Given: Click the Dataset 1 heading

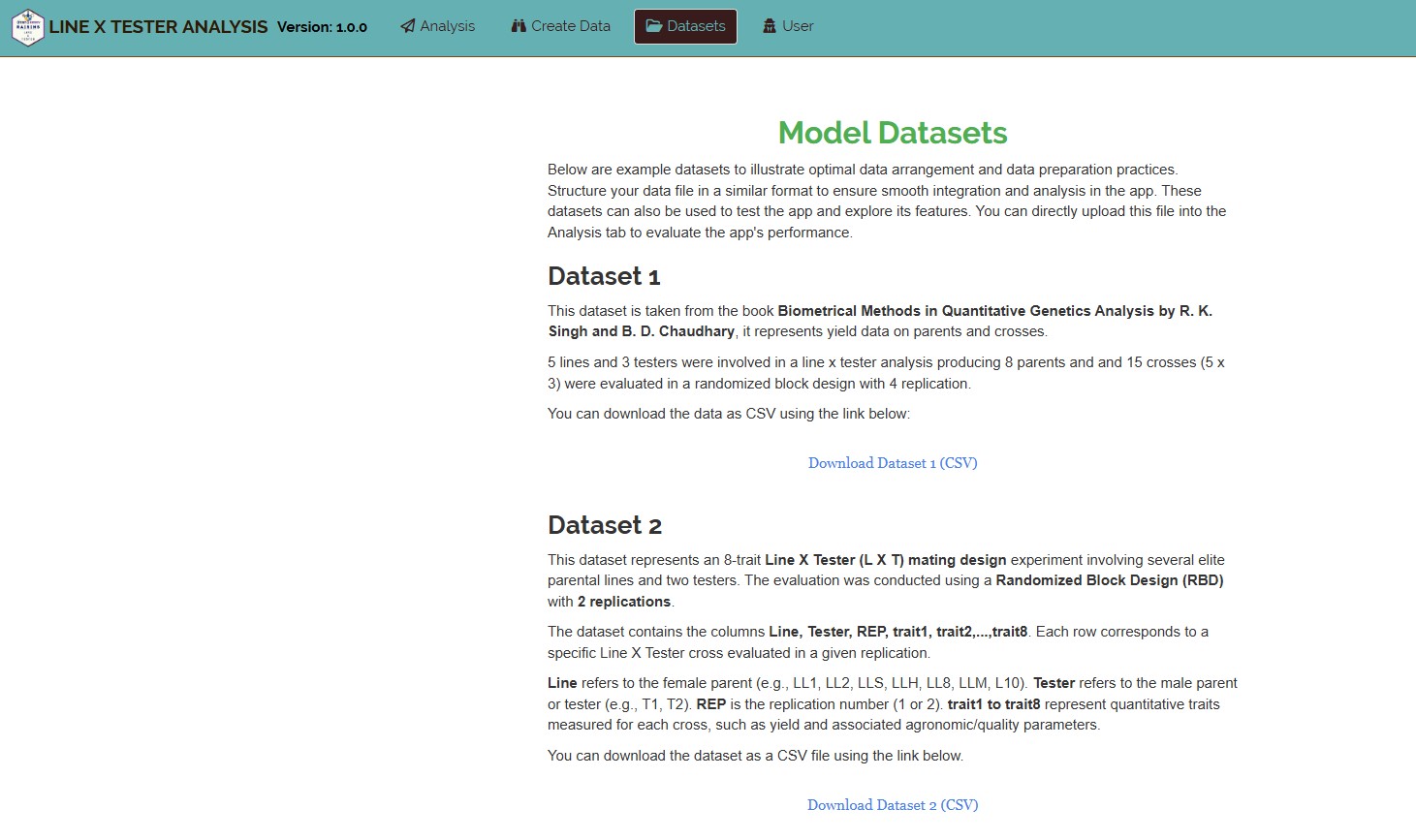Looking at the screenshot, I should click(604, 276).
